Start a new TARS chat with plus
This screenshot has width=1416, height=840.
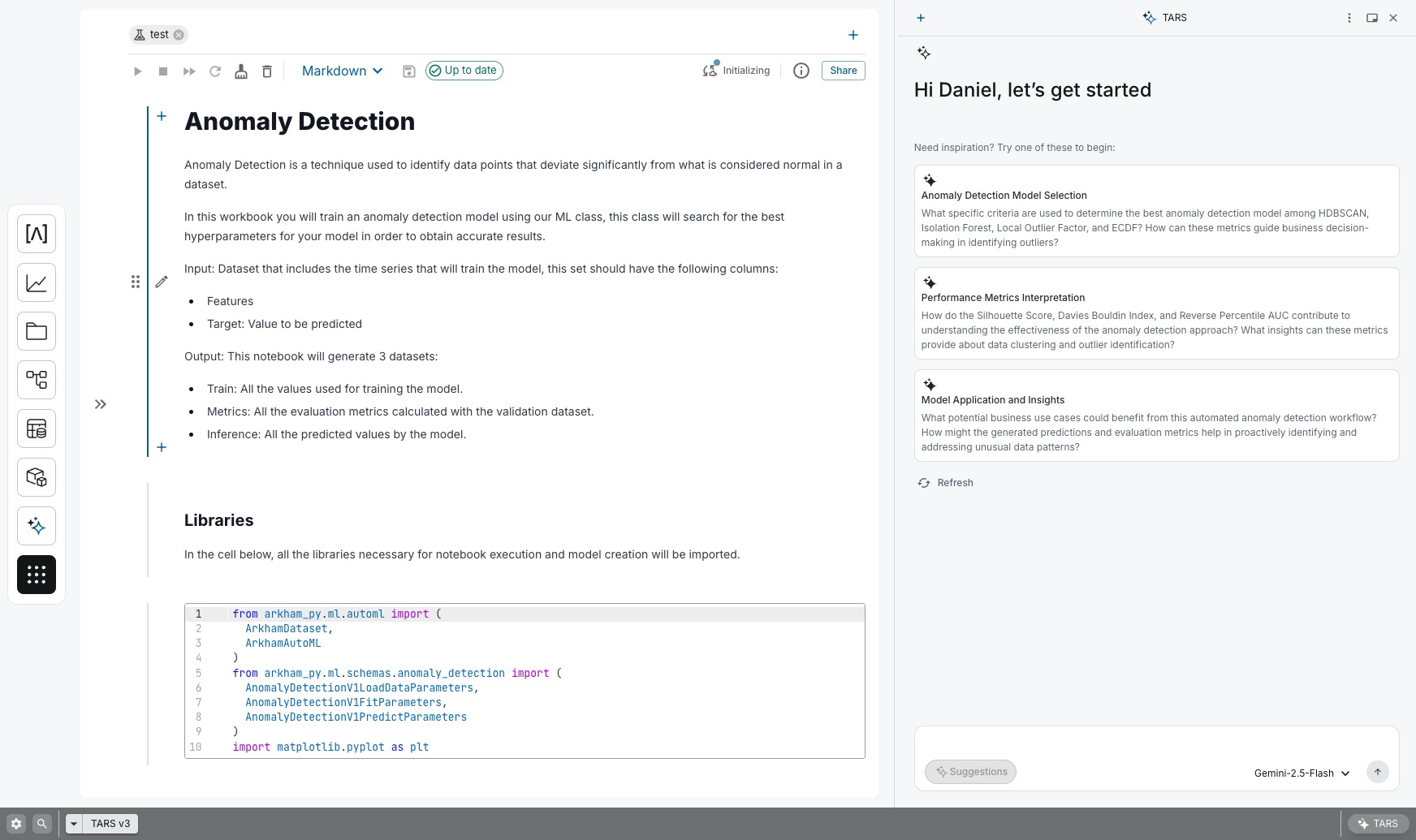click(921, 18)
